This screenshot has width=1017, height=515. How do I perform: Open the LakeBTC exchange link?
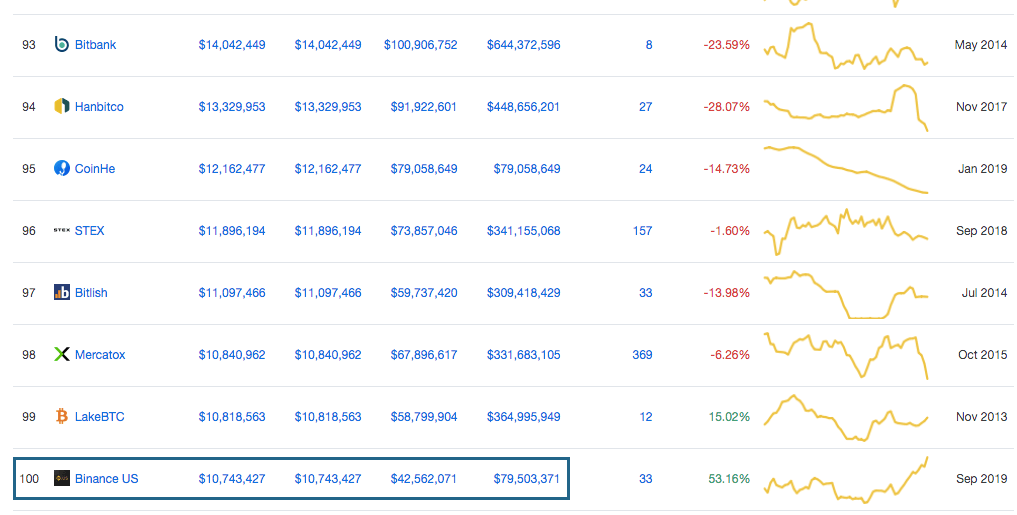click(99, 416)
